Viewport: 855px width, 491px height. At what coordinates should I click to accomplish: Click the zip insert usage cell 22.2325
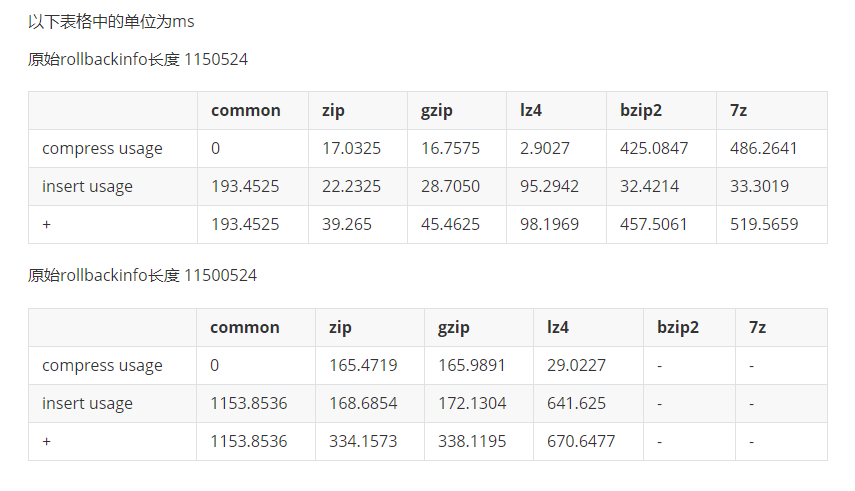click(x=351, y=187)
